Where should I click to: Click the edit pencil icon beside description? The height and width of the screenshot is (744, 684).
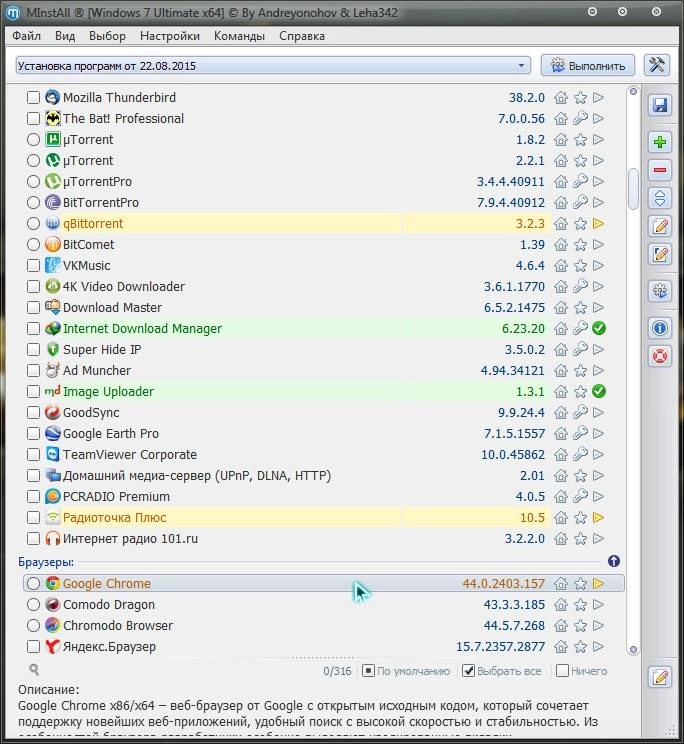660,677
